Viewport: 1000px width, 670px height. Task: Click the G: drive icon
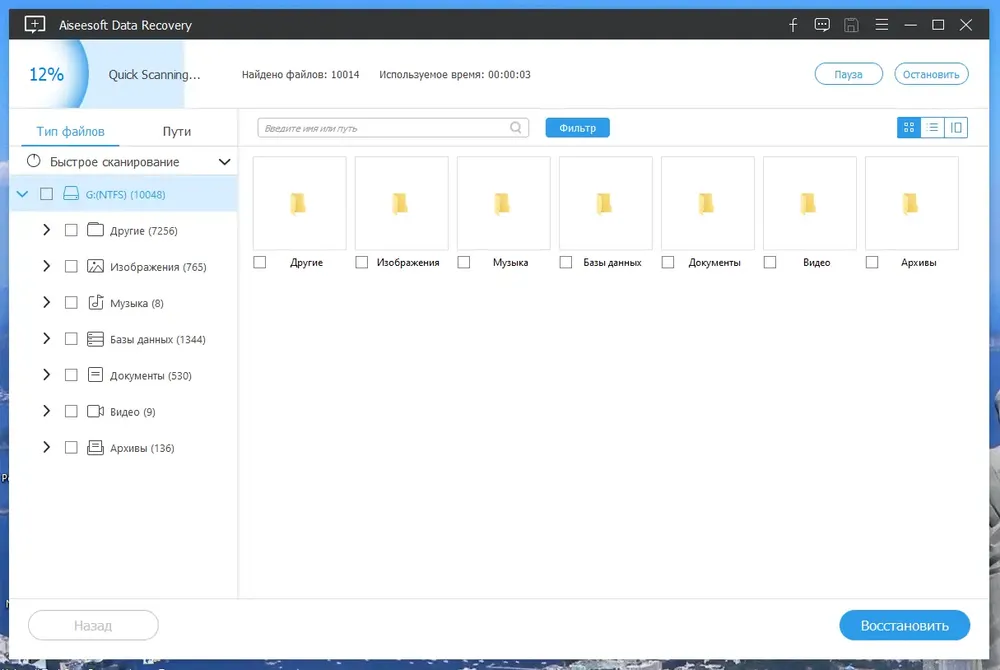coord(71,194)
